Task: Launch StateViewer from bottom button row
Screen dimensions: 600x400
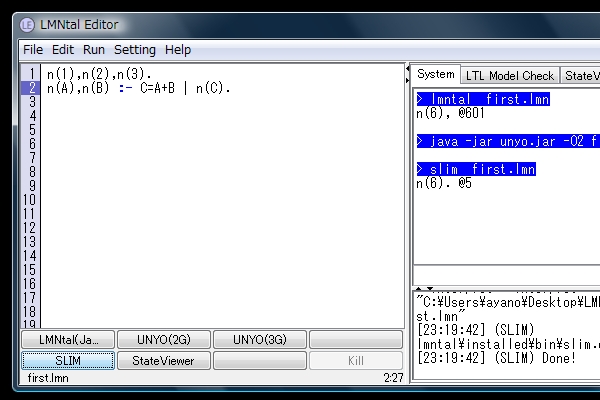Action: click(x=164, y=360)
